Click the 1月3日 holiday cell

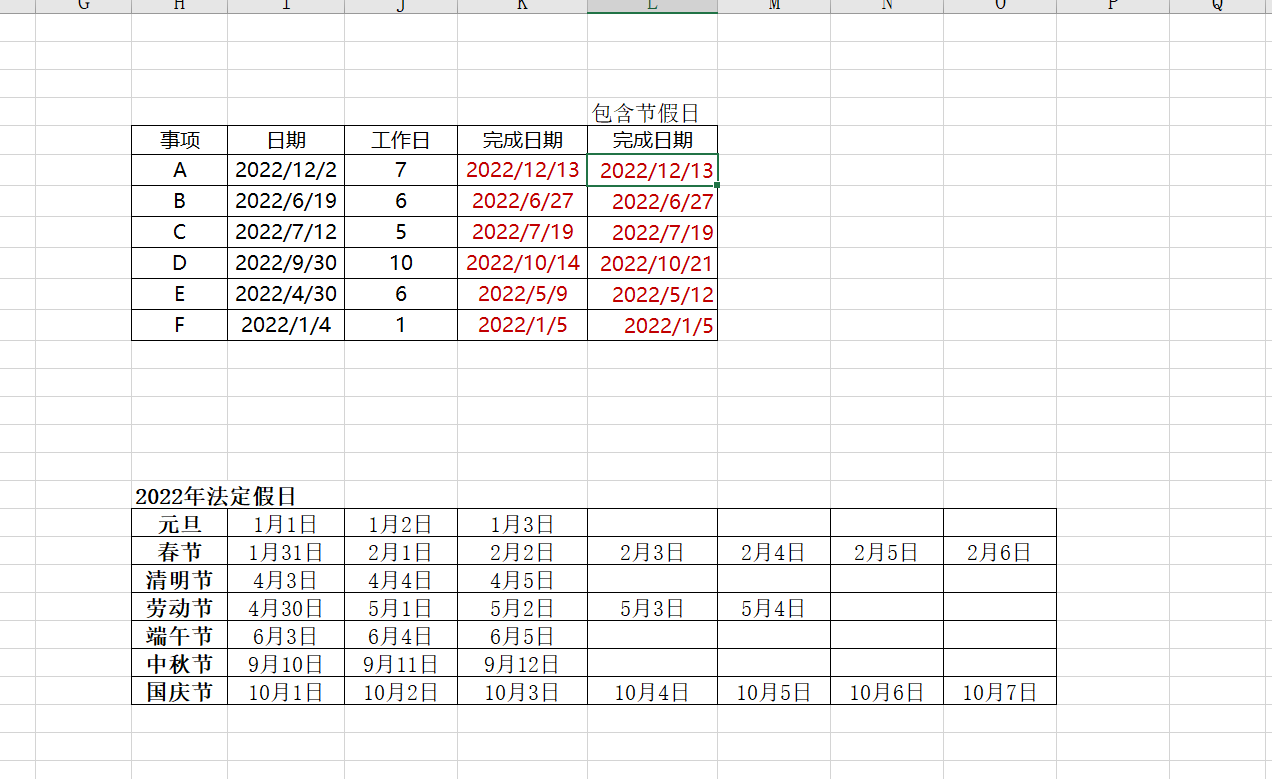(x=522, y=523)
